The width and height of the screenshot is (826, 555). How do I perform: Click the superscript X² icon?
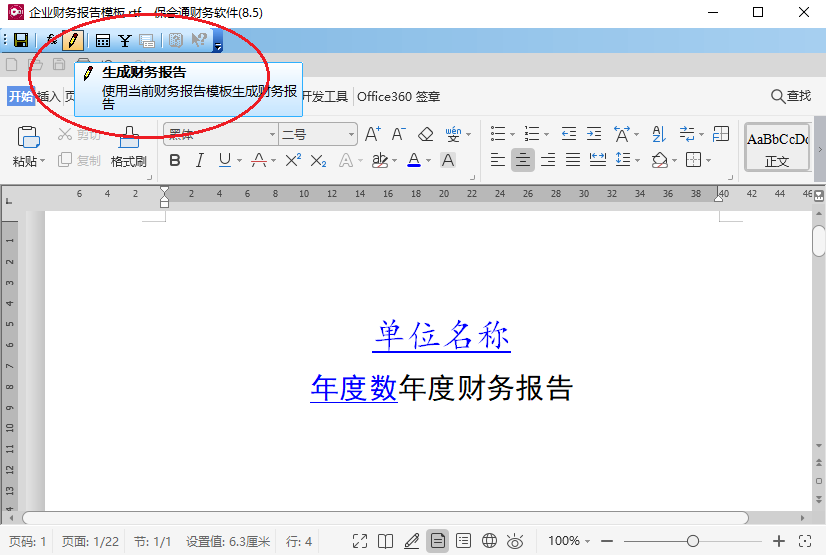pyautogui.click(x=293, y=160)
